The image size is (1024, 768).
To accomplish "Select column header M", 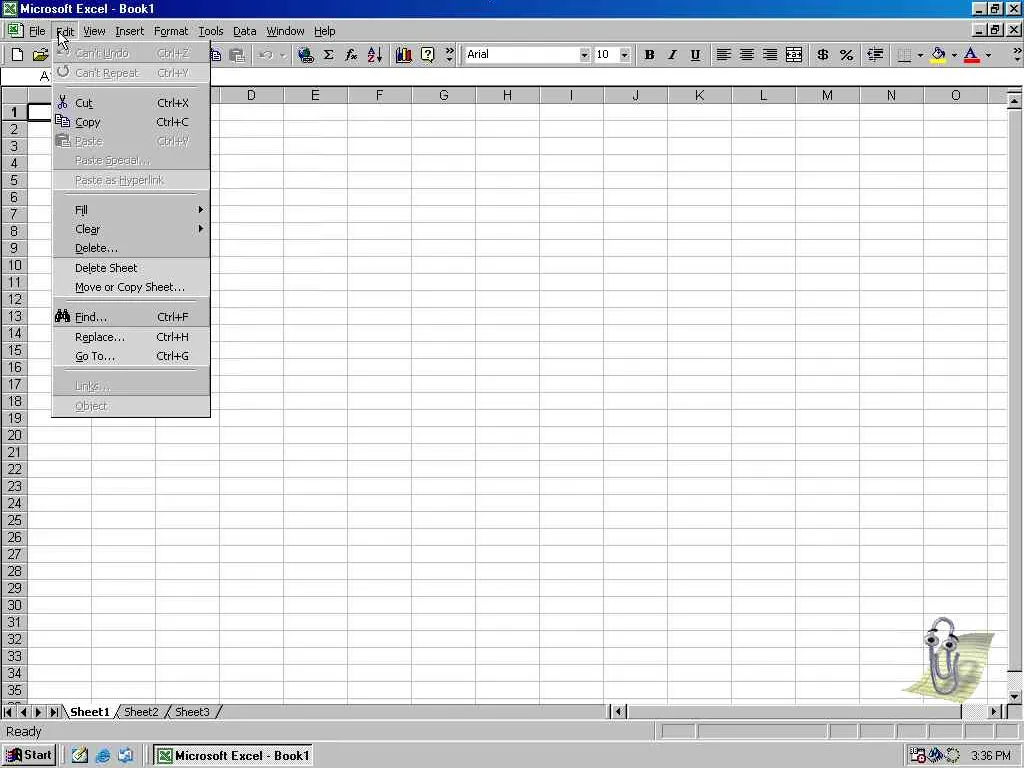I will pos(827,95).
